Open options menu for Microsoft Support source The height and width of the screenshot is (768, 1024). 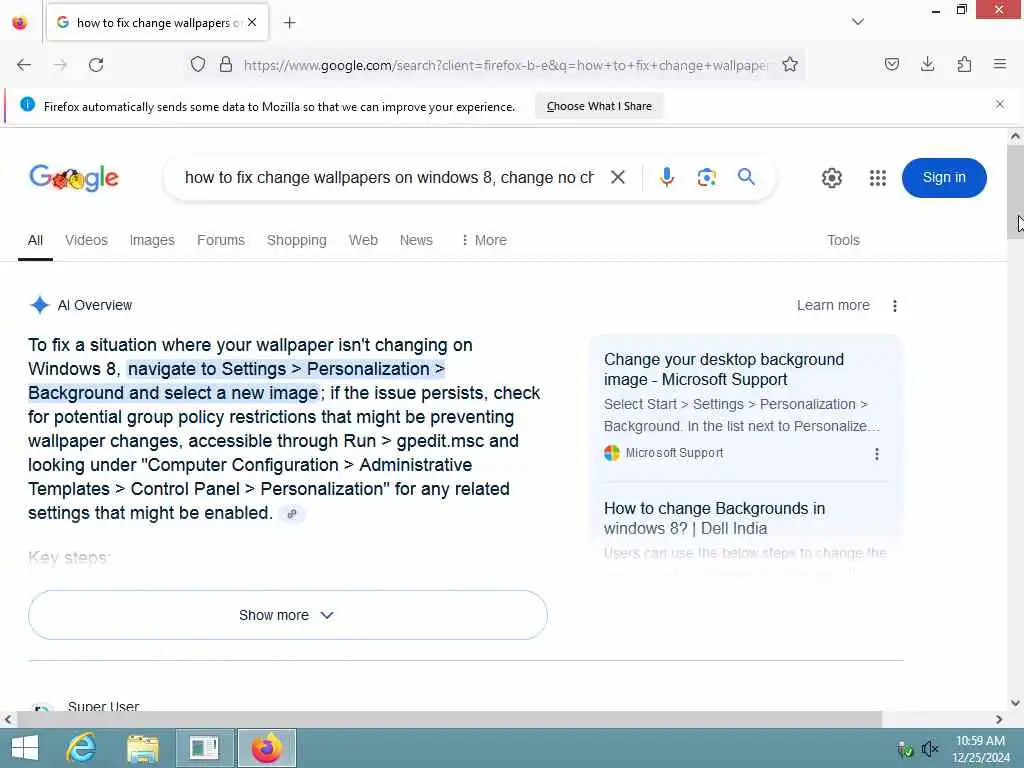876,454
